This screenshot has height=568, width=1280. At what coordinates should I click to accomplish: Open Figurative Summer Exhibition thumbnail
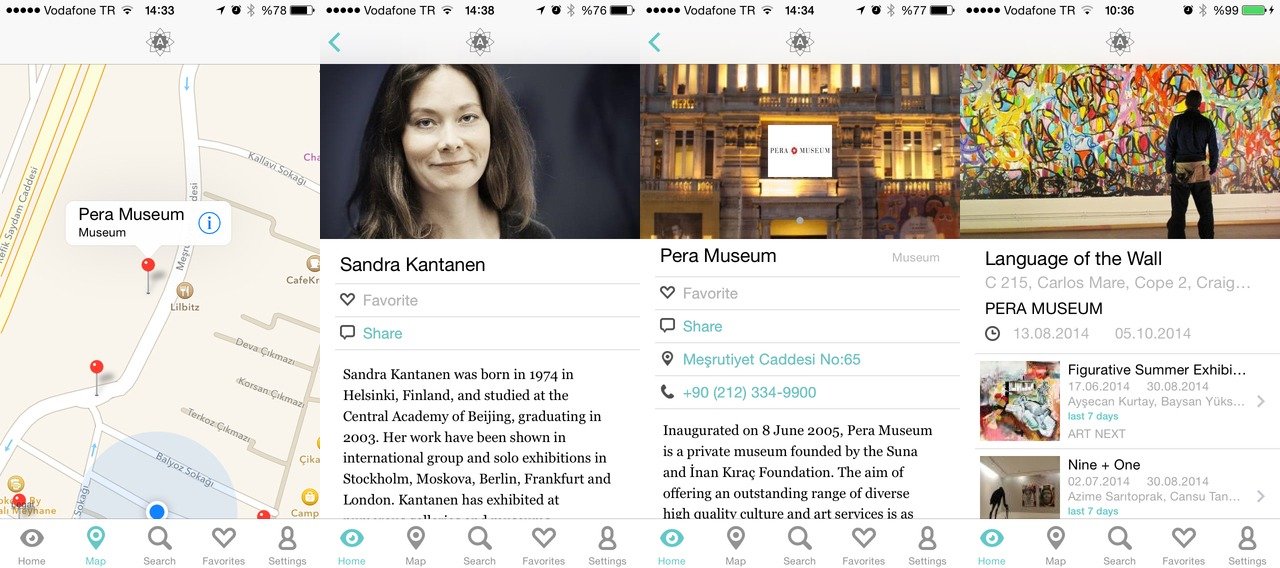click(1020, 401)
